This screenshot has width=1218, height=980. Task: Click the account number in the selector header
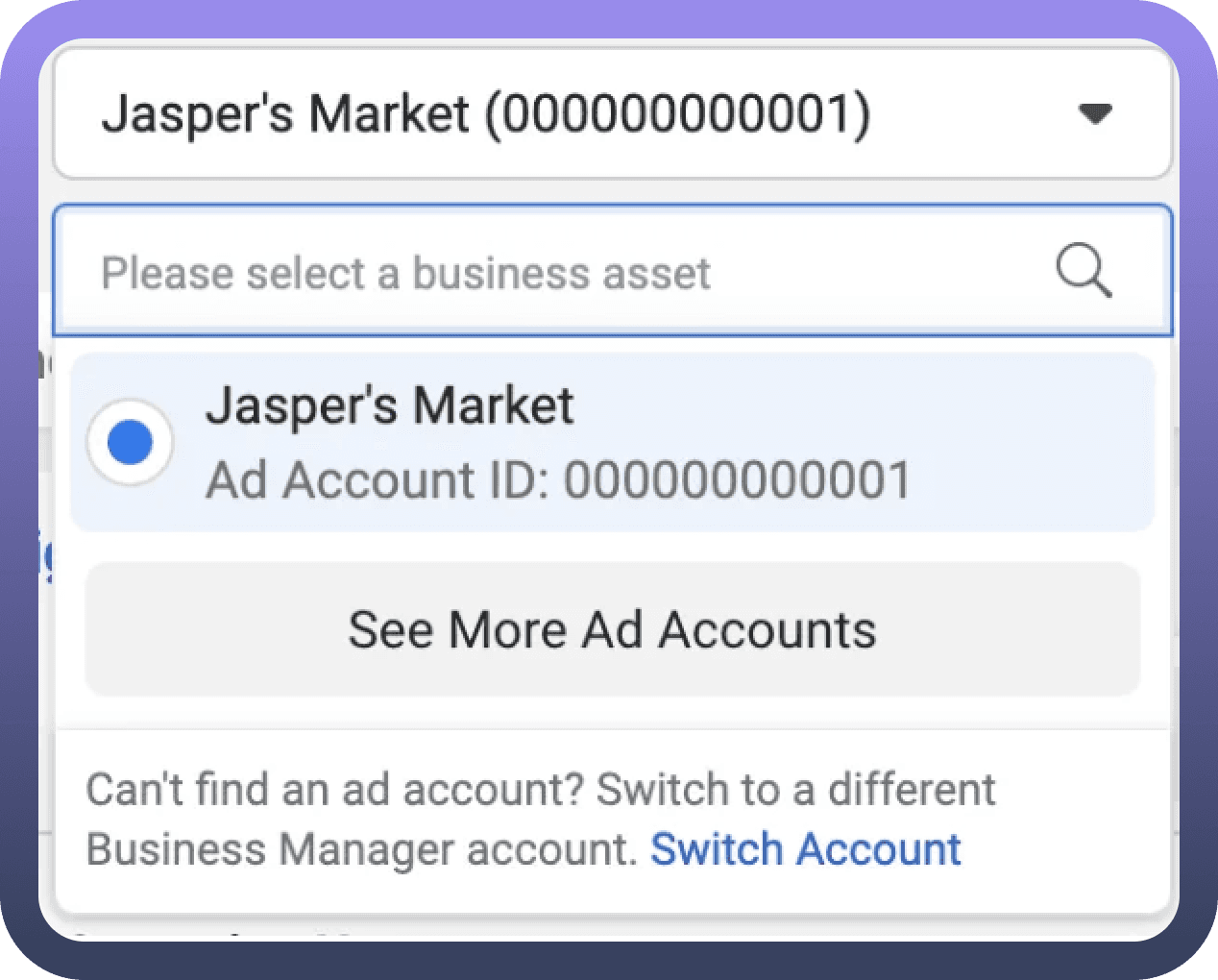677,114
